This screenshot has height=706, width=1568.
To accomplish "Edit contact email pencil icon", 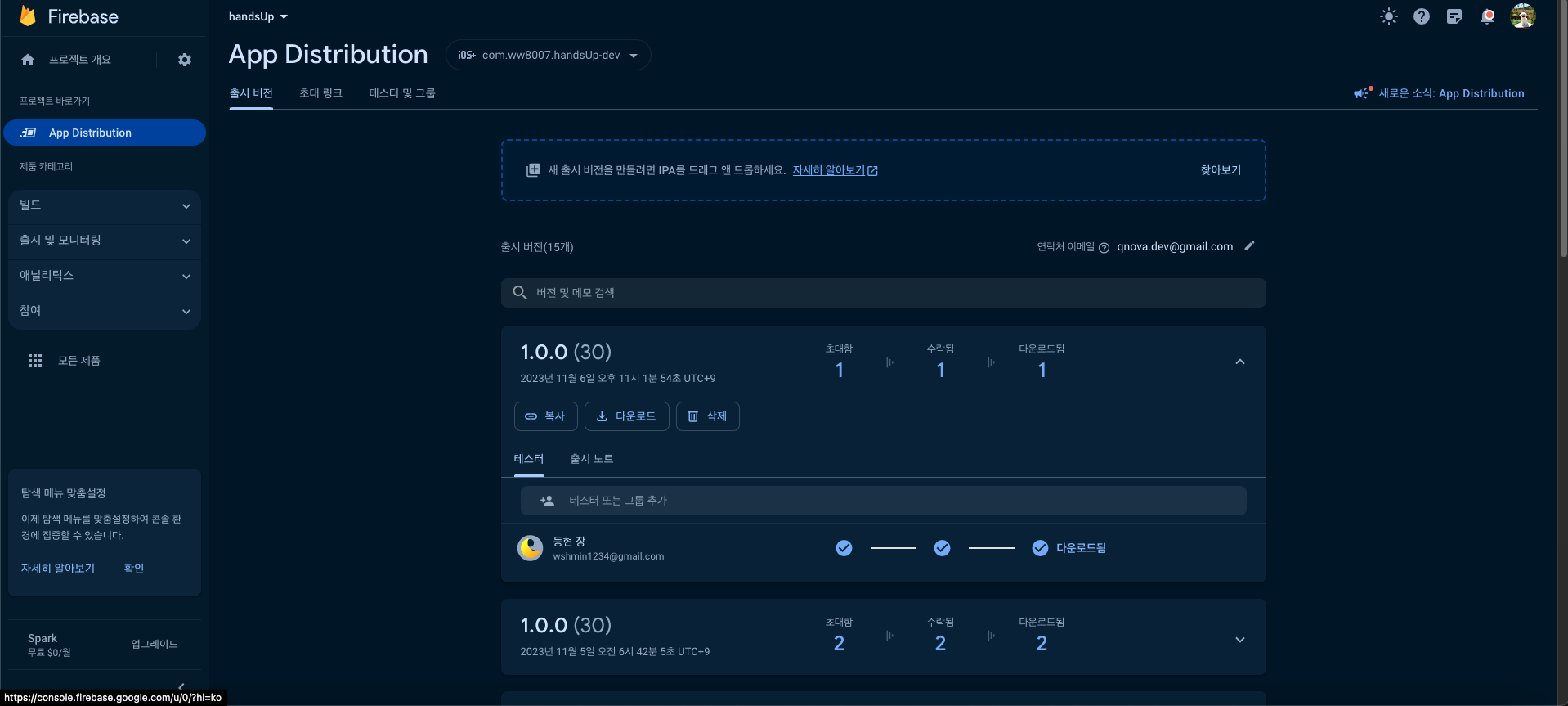I will pyautogui.click(x=1249, y=245).
